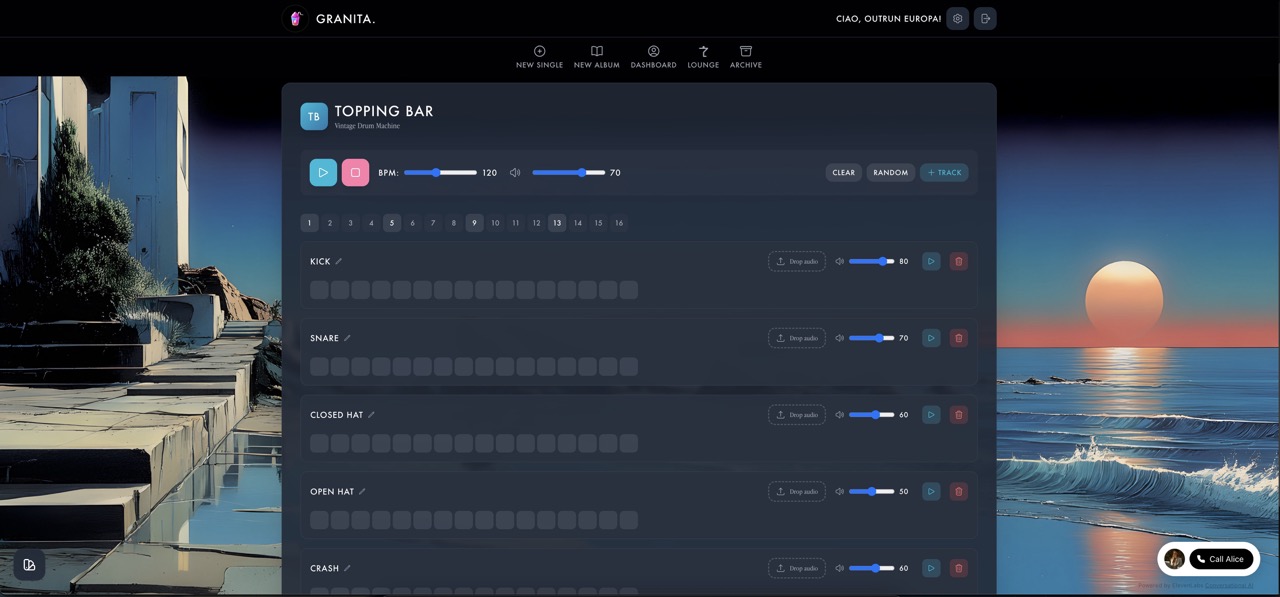
Task: Delete the Crash track
Action: pos(958,568)
